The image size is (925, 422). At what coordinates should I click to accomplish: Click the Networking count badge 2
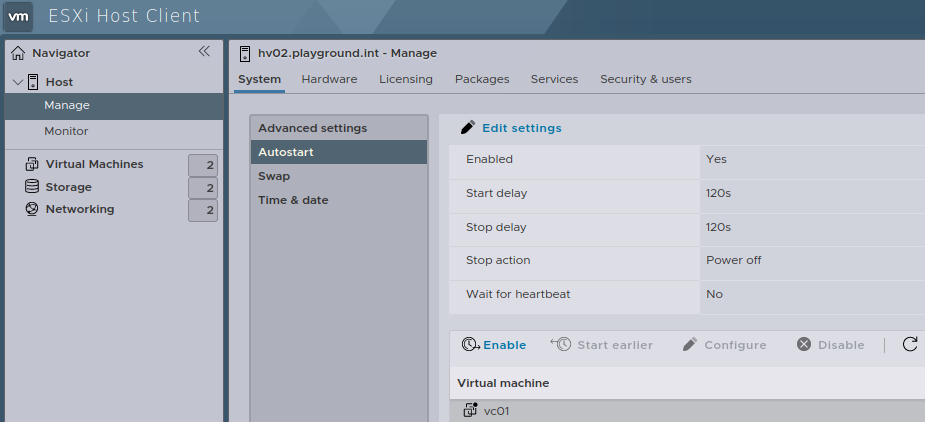pyautogui.click(x=203, y=211)
